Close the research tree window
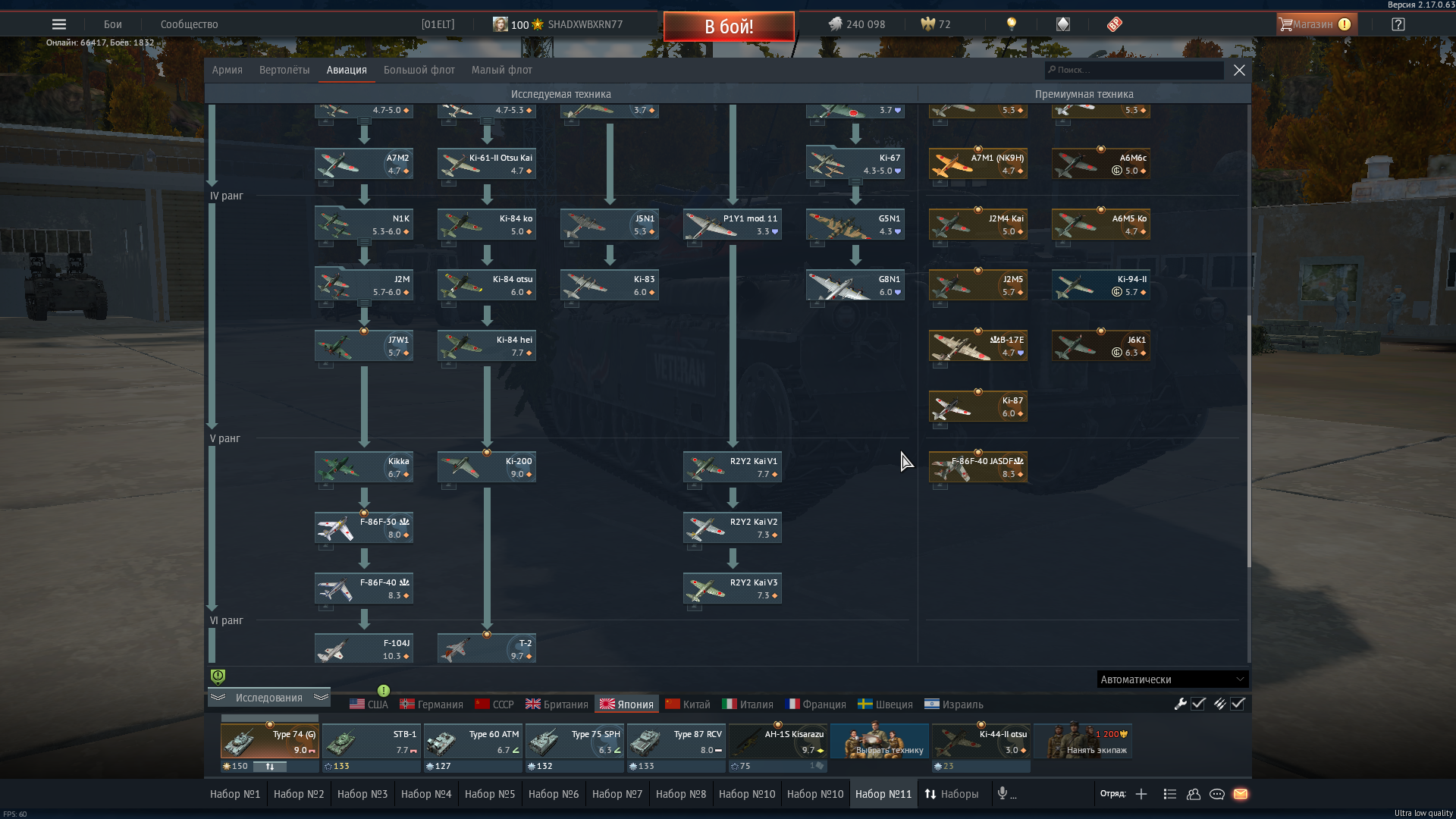Image resolution: width=1456 pixels, height=819 pixels. tap(1239, 70)
